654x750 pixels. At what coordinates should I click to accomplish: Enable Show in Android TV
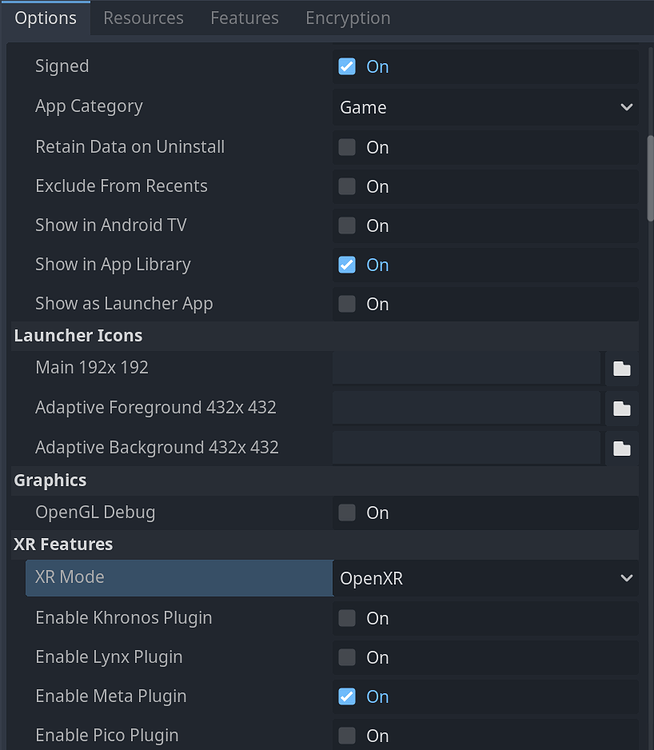point(347,226)
